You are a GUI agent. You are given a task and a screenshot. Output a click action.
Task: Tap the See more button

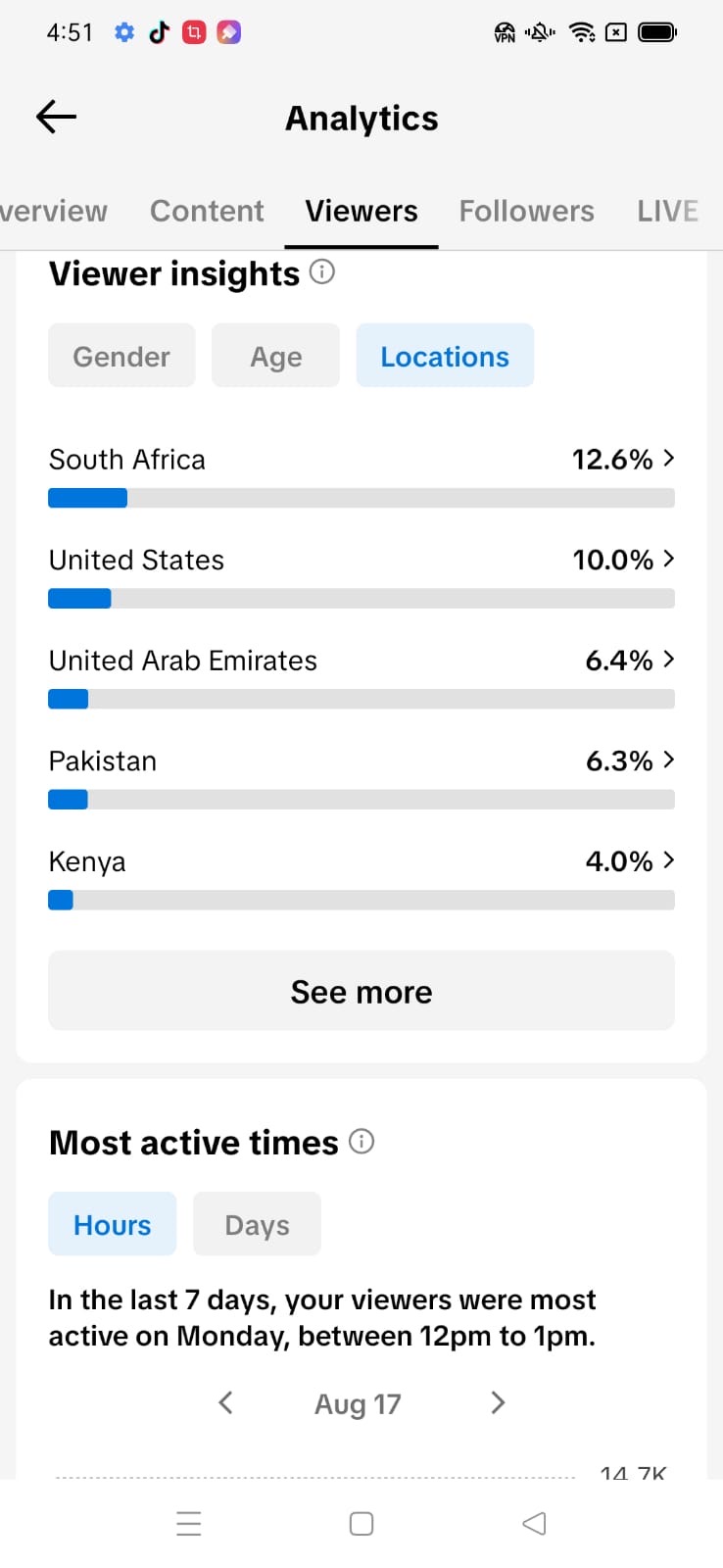361,991
